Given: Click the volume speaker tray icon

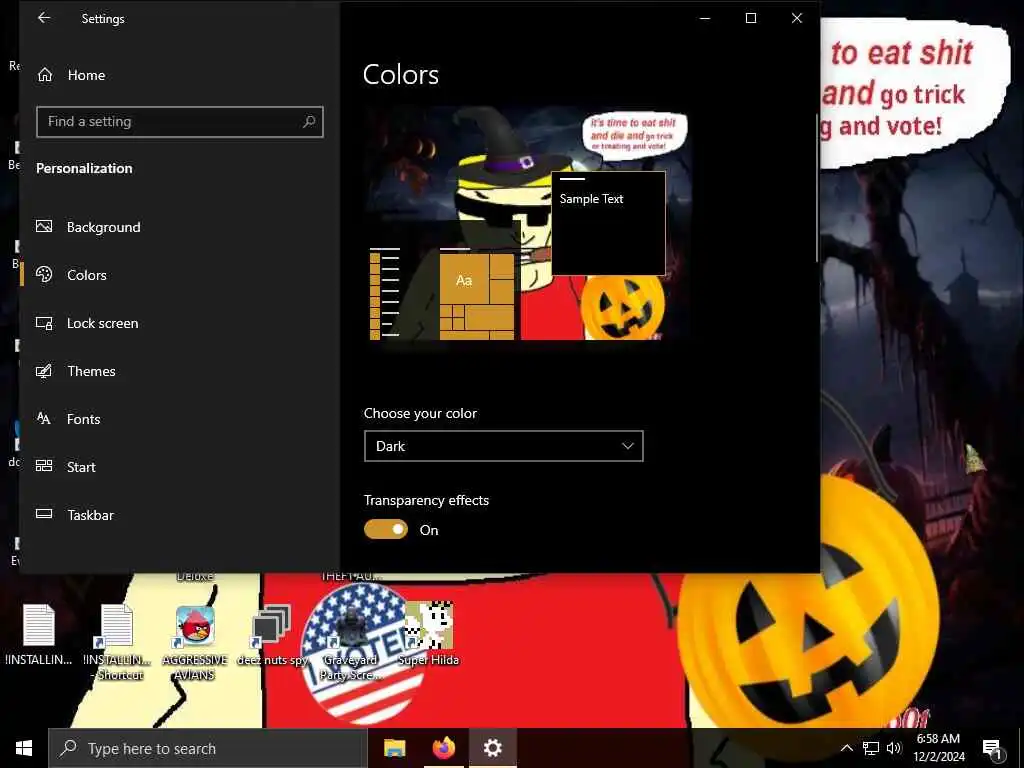Looking at the screenshot, I should click(894, 748).
